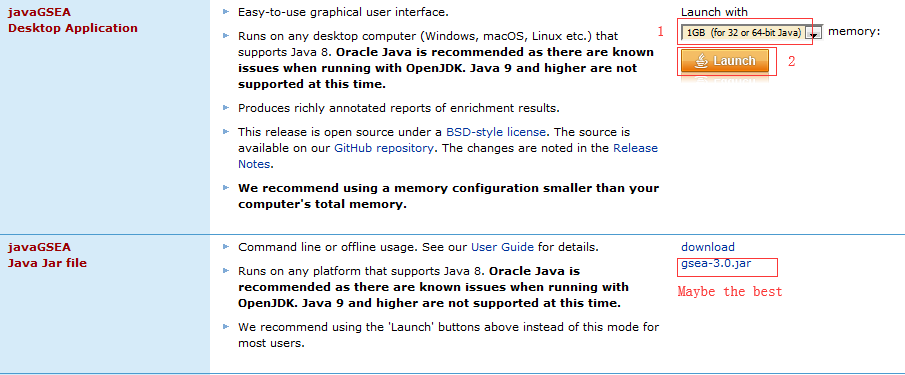Image resolution: width=905 pixels, height=375 pixels.
Task: Open the User Guide link
Action: coord(502,248)
